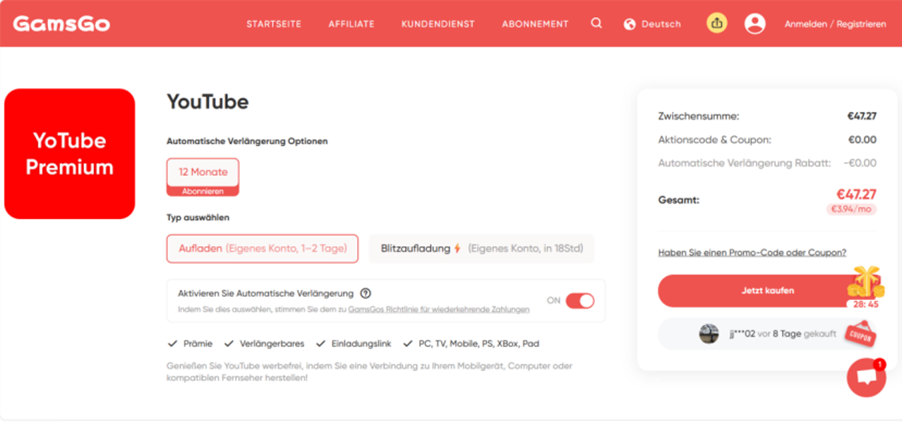Click the search magnifier icon
Screen dimensions: 902x422
coord(596,23)
